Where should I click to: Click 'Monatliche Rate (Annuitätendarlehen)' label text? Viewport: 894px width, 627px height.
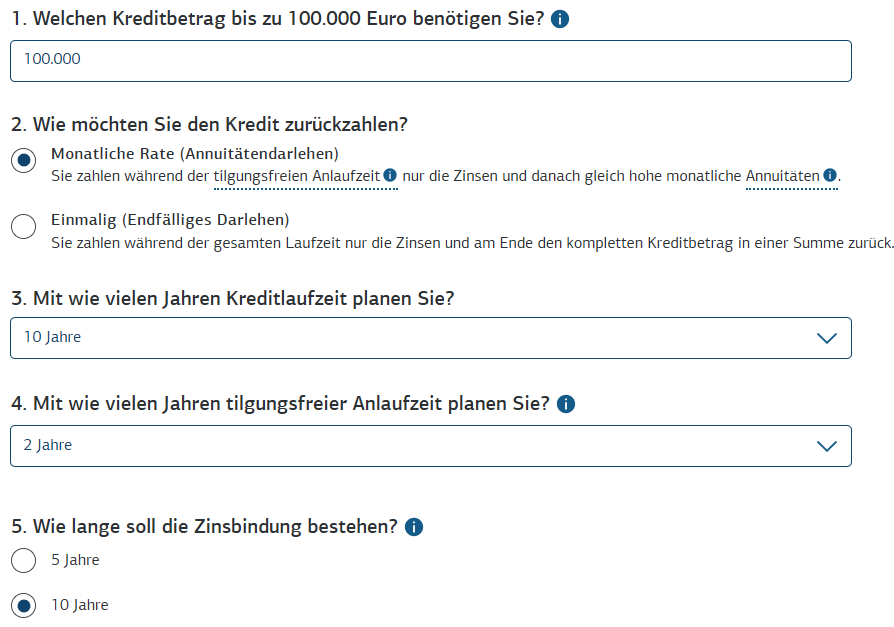coord(195,154)
